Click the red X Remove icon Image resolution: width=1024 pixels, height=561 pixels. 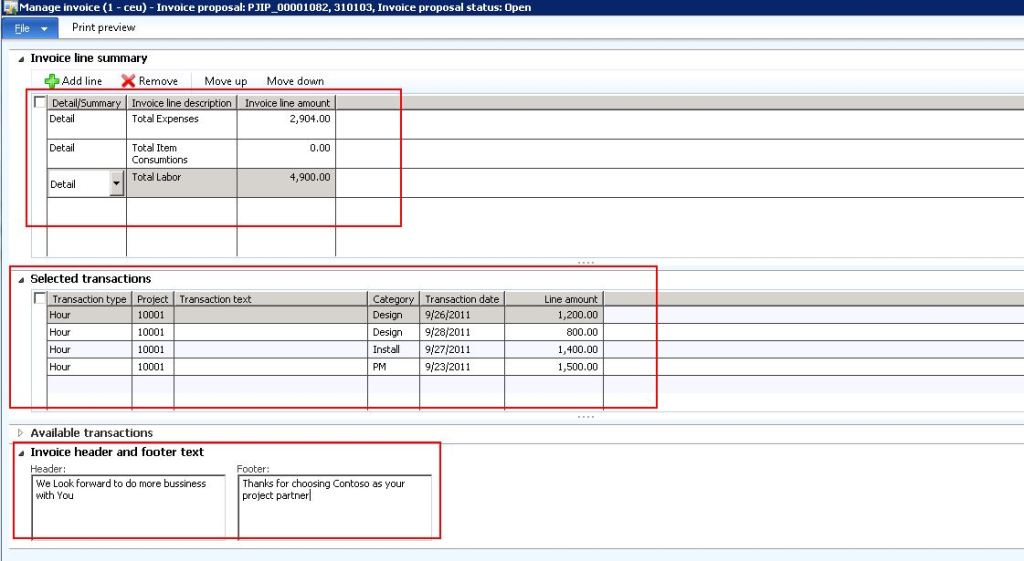click(128, 81)
